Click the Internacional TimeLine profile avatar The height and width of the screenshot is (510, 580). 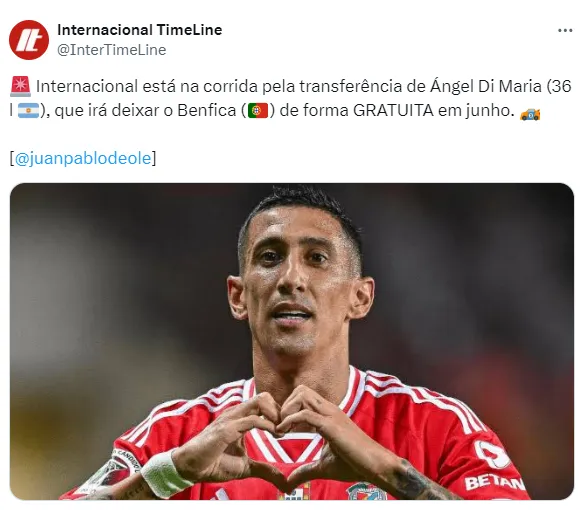[29, 40]
